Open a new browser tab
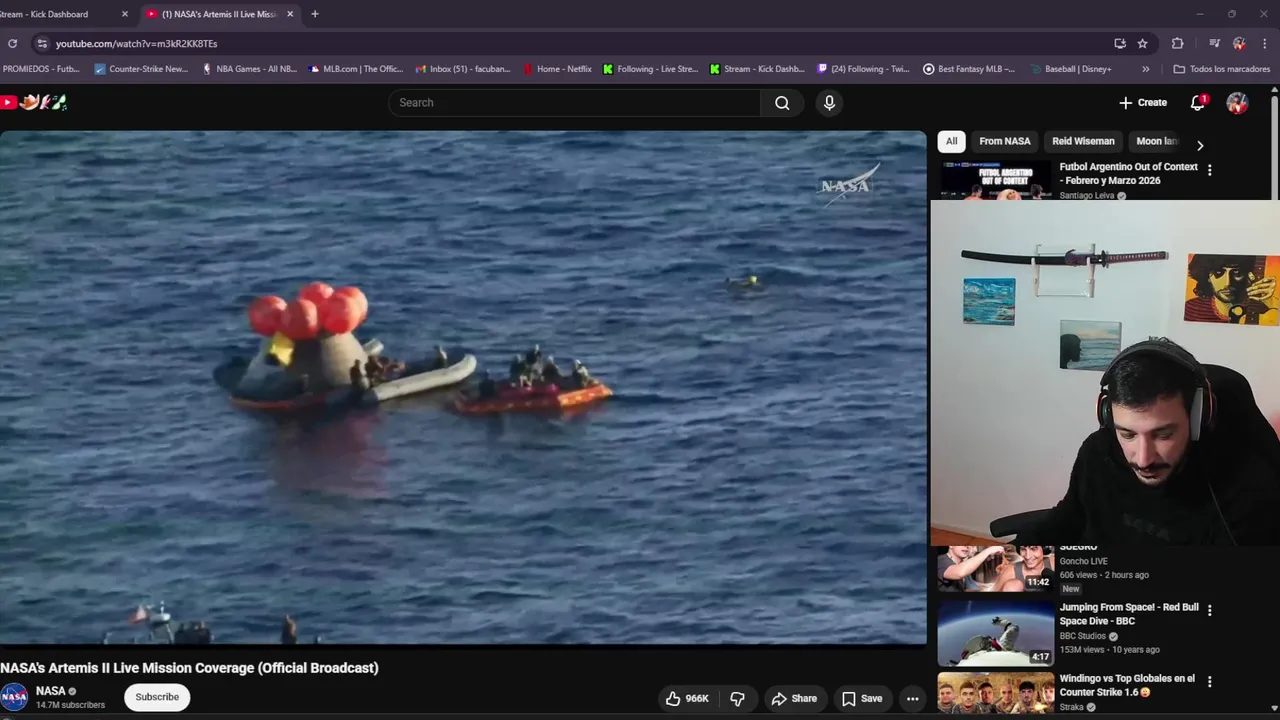Viewport: 1280px width, 720px height. coord(315,14)
